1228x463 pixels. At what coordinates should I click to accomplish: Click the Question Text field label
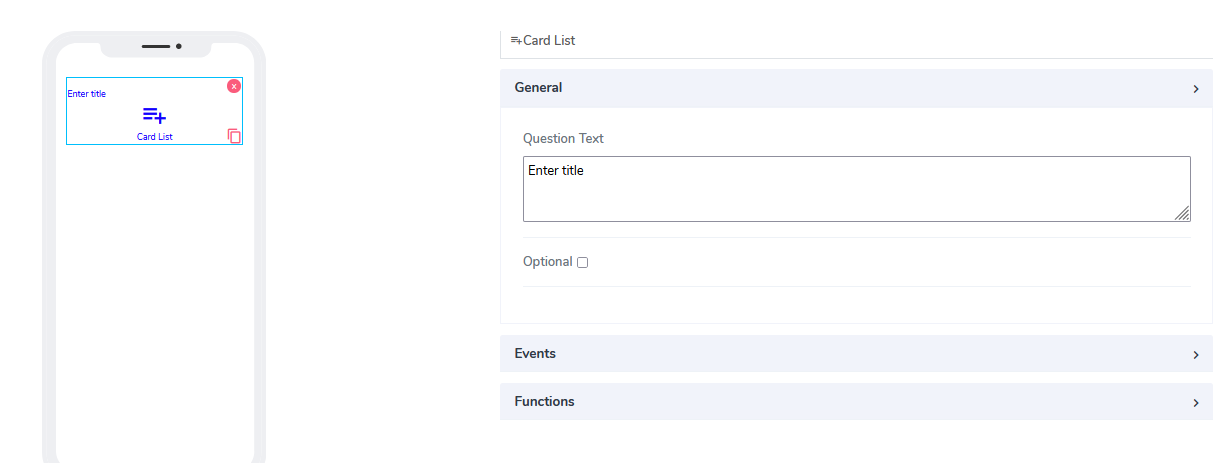pos(563,139)
